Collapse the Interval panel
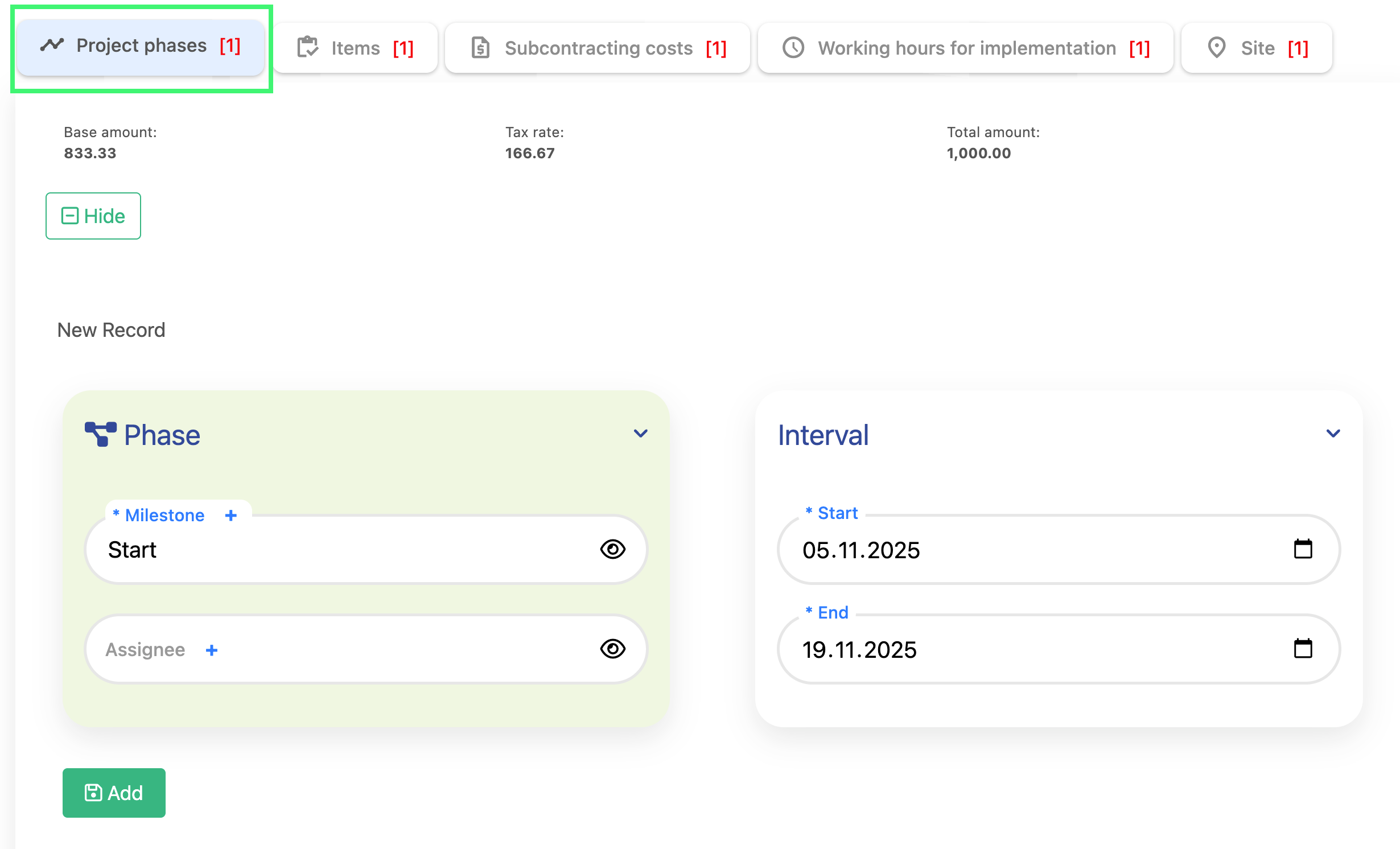Screen dimensions: 1400x849 (1332, 433)
